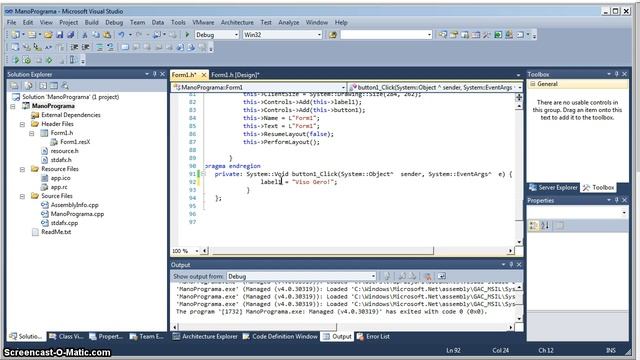This screenshot has width=640, height=360.
Task: Click the Undo arrow icon
Action: [x=121, y=35]
